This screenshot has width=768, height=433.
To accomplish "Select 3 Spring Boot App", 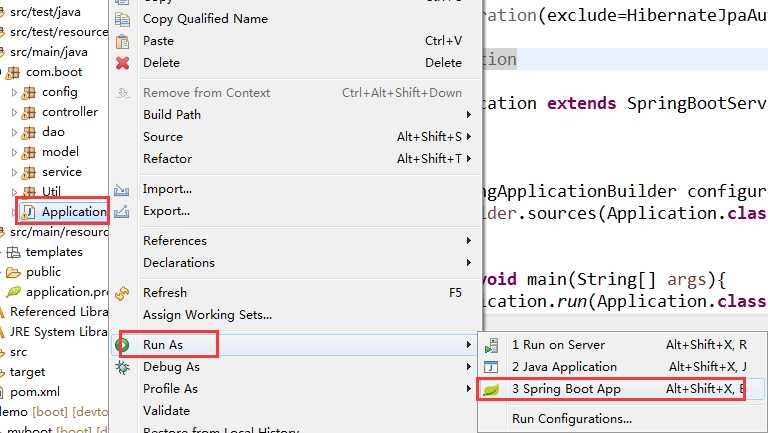I will (622, 389).
